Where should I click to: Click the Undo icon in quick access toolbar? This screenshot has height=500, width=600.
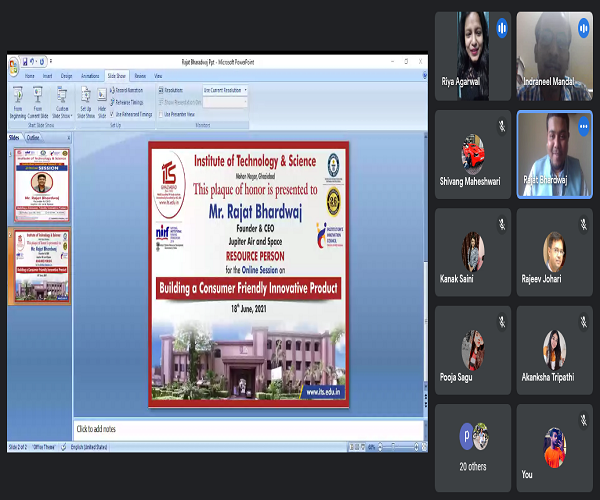33,62
